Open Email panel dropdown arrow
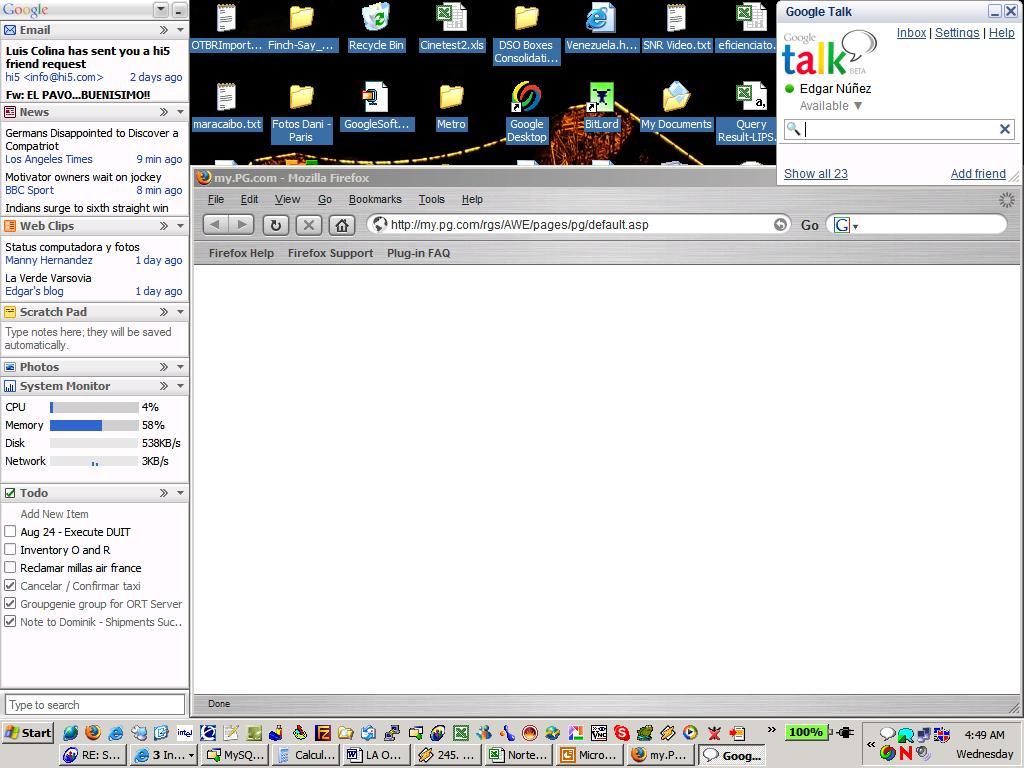This screenshot has width=1024, height=768. tap(180, 30)
